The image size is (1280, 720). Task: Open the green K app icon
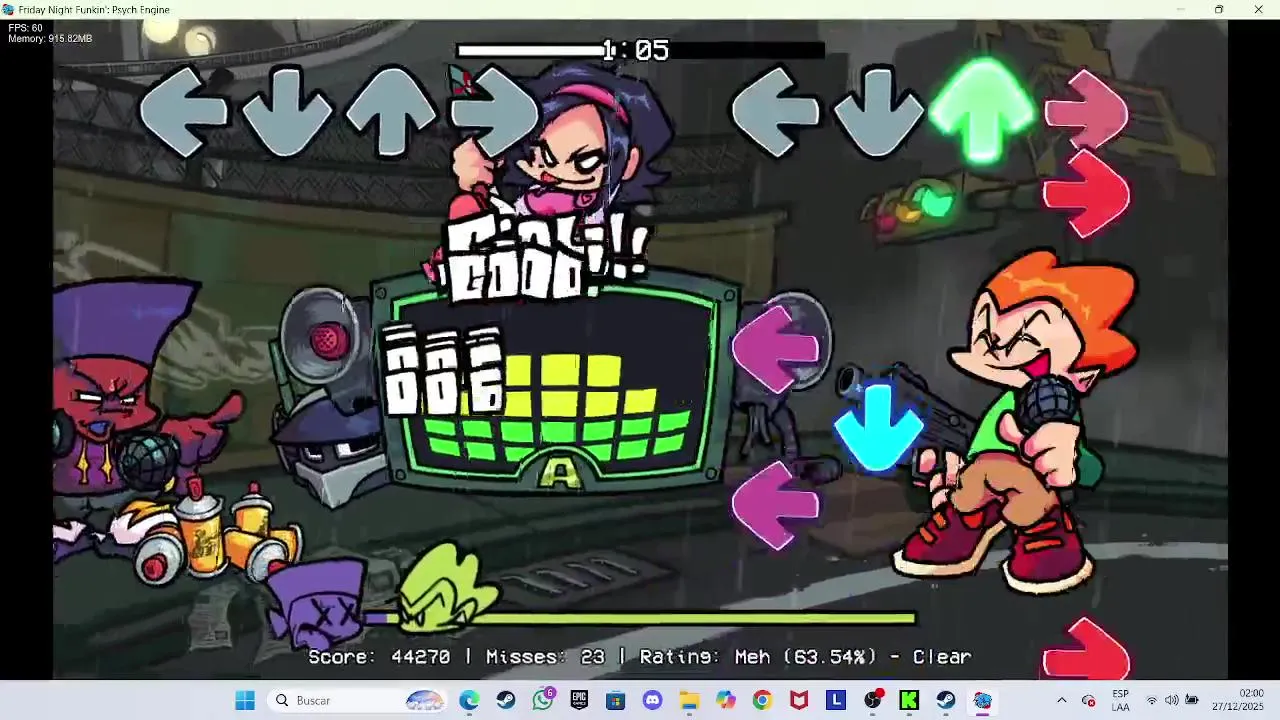tap(909, 700)
